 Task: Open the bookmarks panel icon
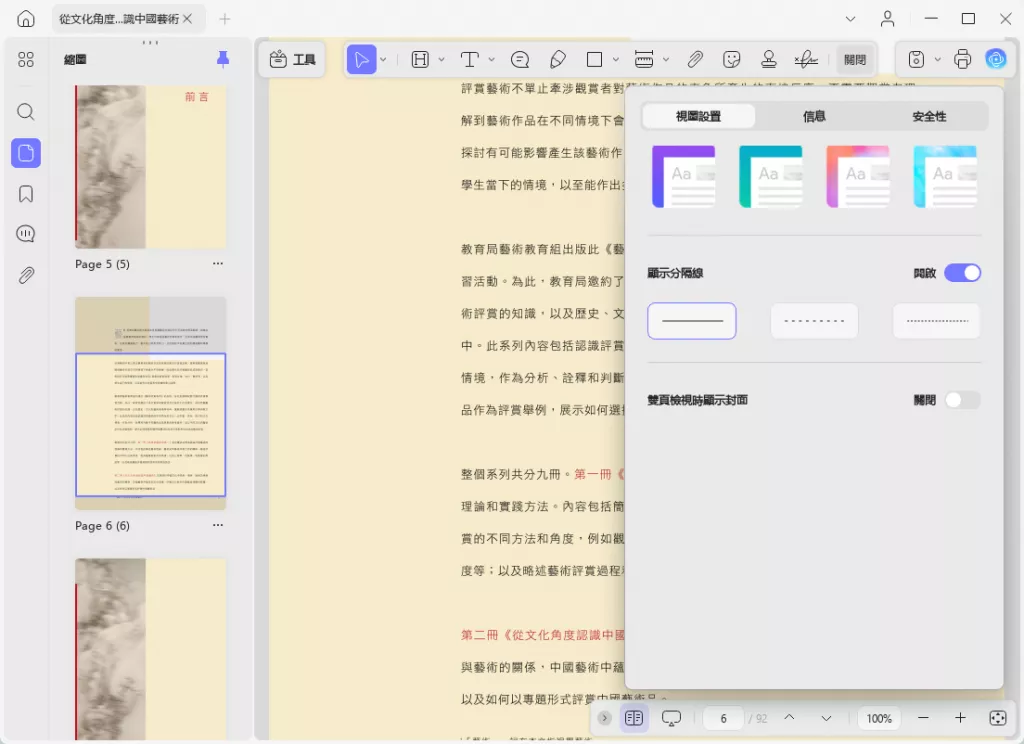click(x=26, y=194)
